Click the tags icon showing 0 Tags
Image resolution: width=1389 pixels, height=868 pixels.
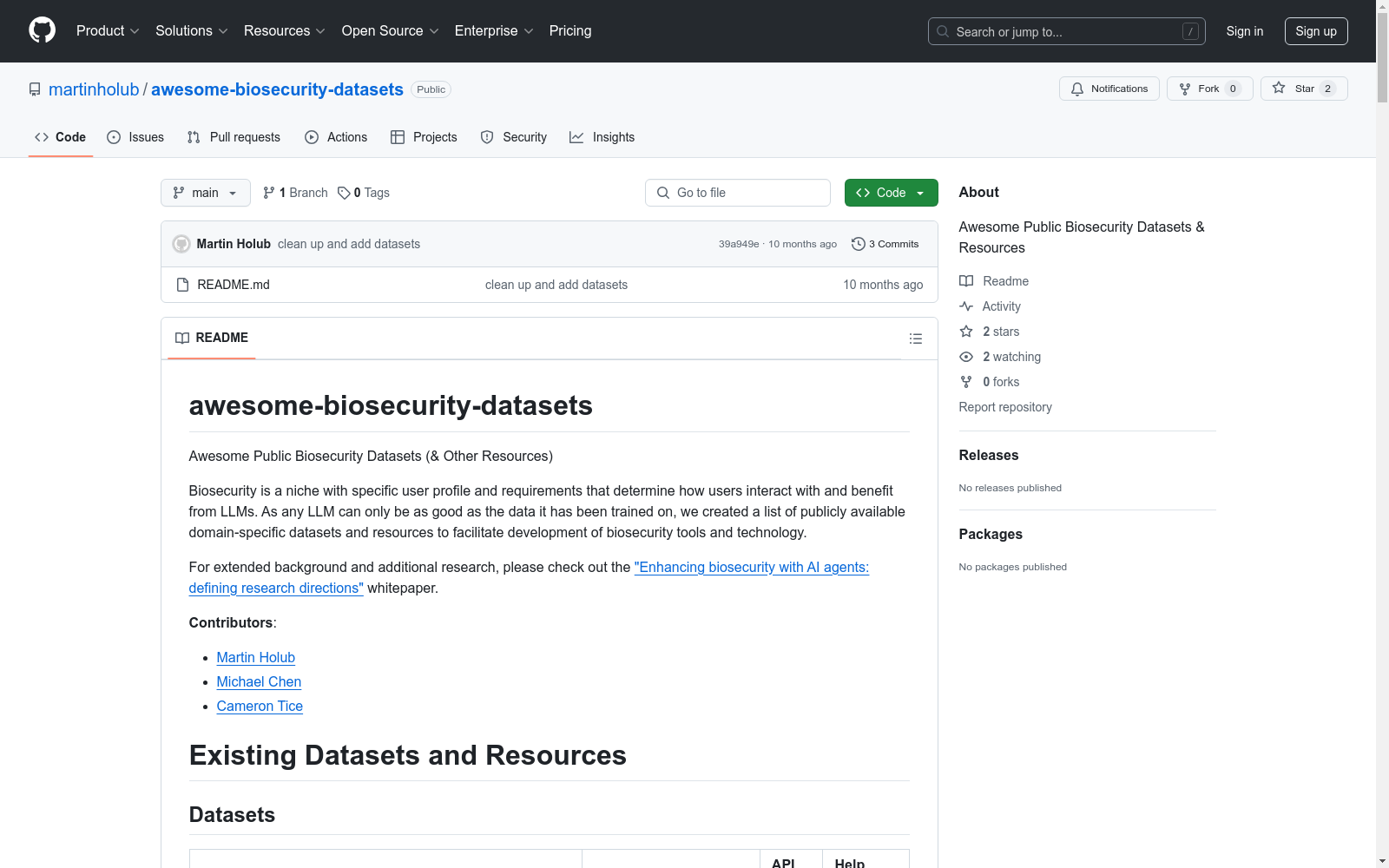point(344,193)
